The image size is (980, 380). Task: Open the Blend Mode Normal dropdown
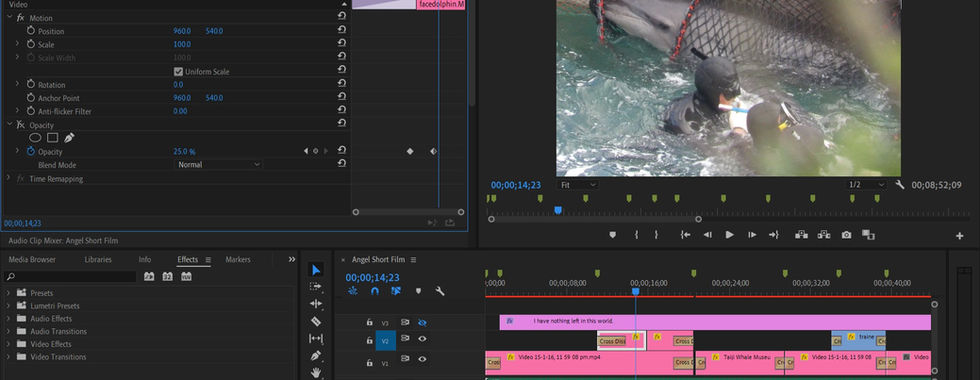click(218, 164)
